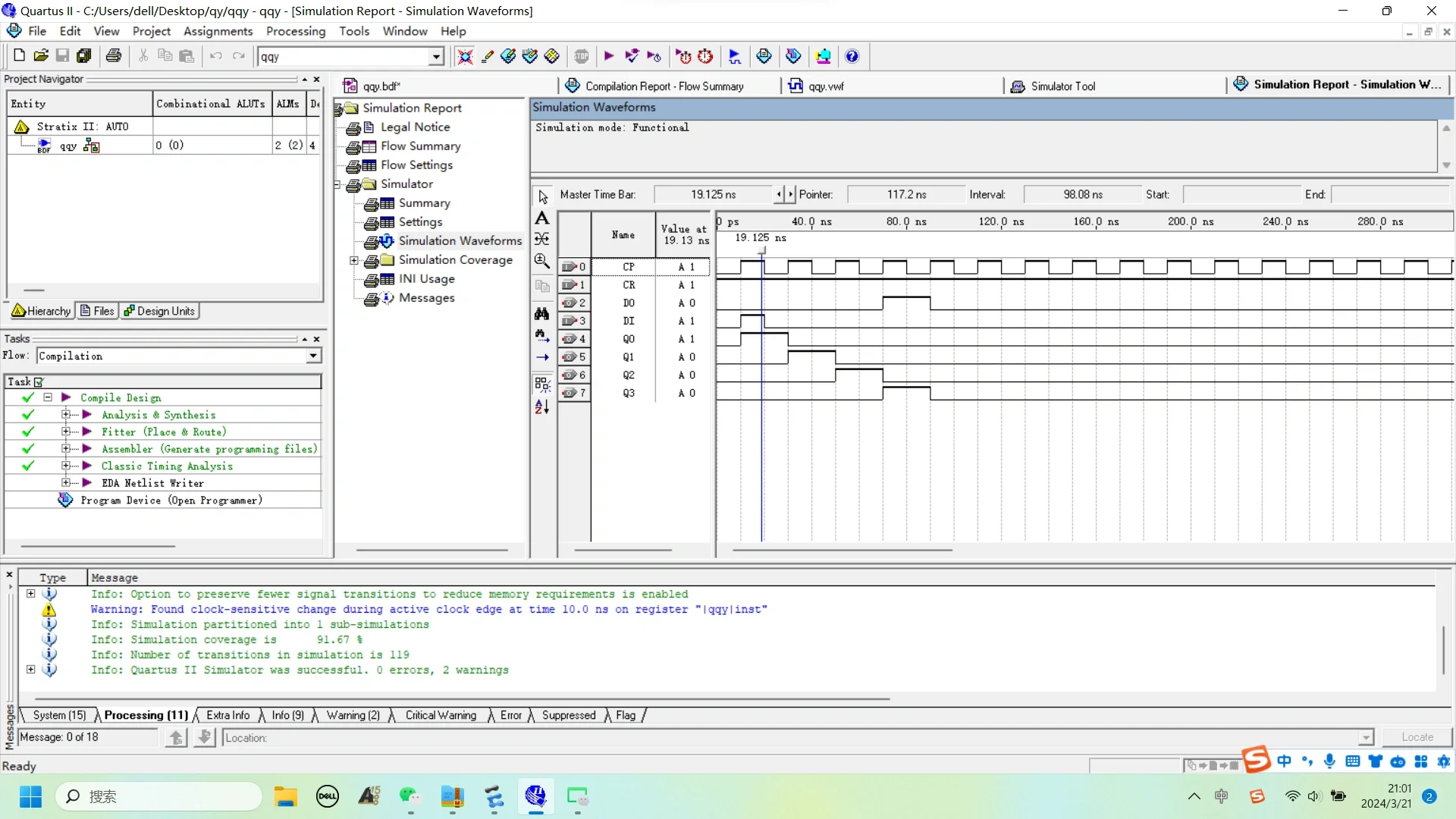The height and width of the screenshot is (819, 1456).
Task: Click the Find binoculars icon in waveform toolbar
Action: coord(542,313)
